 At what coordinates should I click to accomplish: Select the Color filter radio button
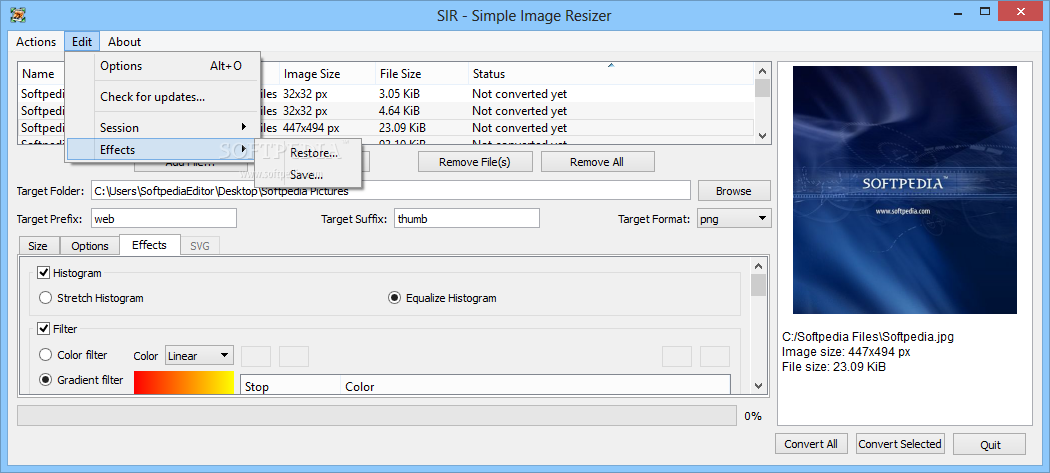click(46, 354)
